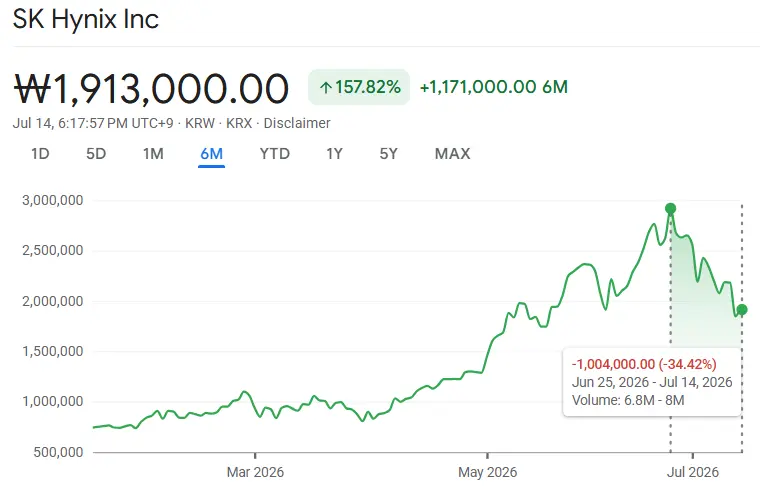Click the 3,000,000 y-axis label
Image resolution: width=760 pixels, height=492 pixels.
click(52, 200)
